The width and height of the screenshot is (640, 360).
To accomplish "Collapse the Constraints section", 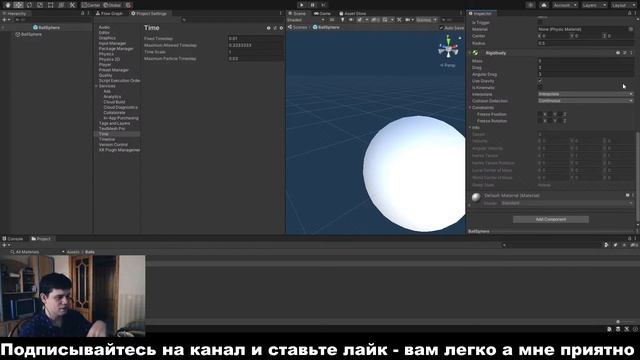I will pos(470,107).
